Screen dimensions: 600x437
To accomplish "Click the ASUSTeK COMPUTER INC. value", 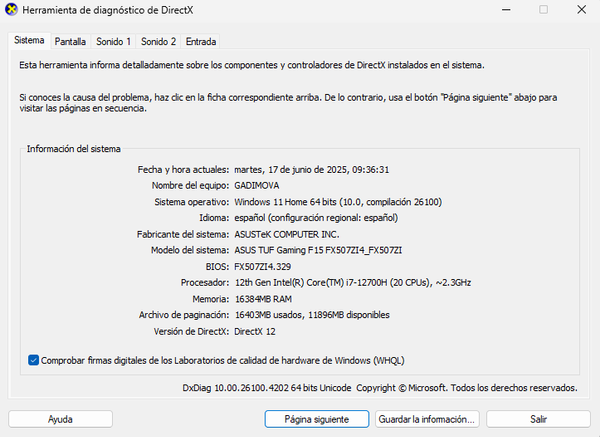I will point(287,234).
